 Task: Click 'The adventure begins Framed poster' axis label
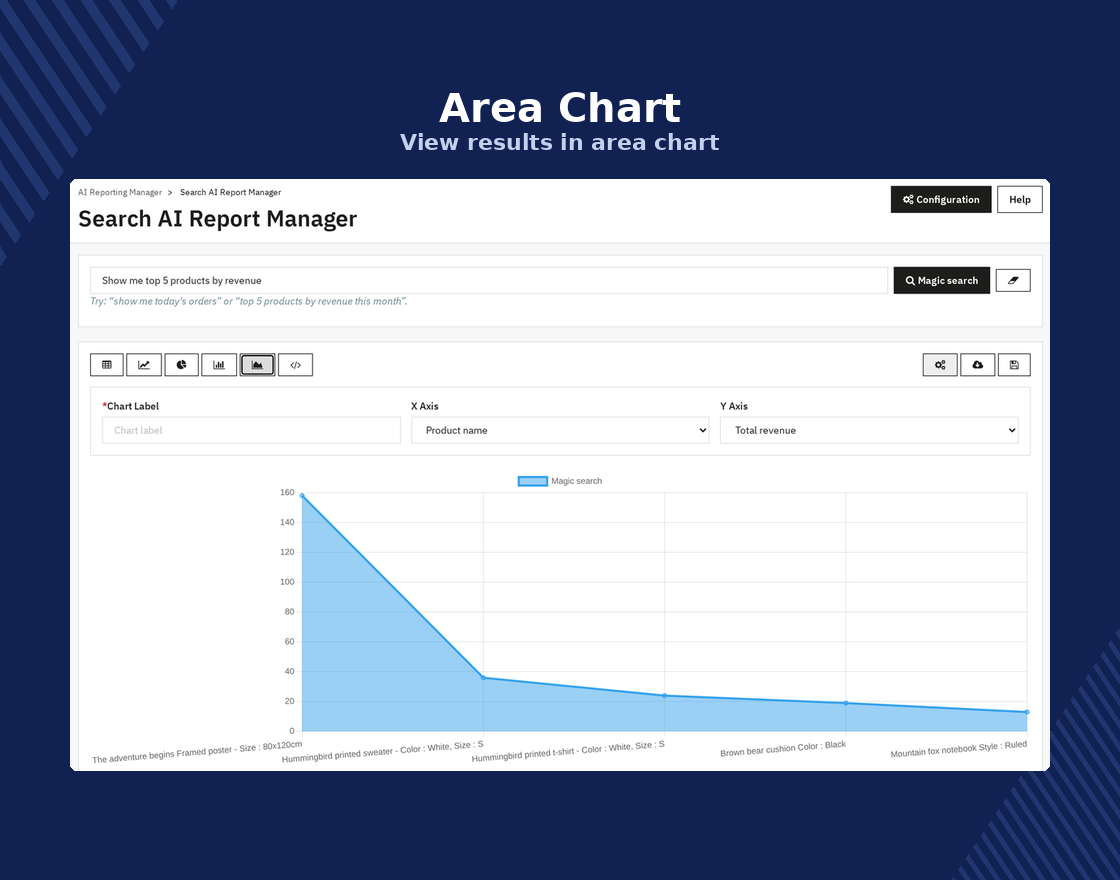click(197, 752)
